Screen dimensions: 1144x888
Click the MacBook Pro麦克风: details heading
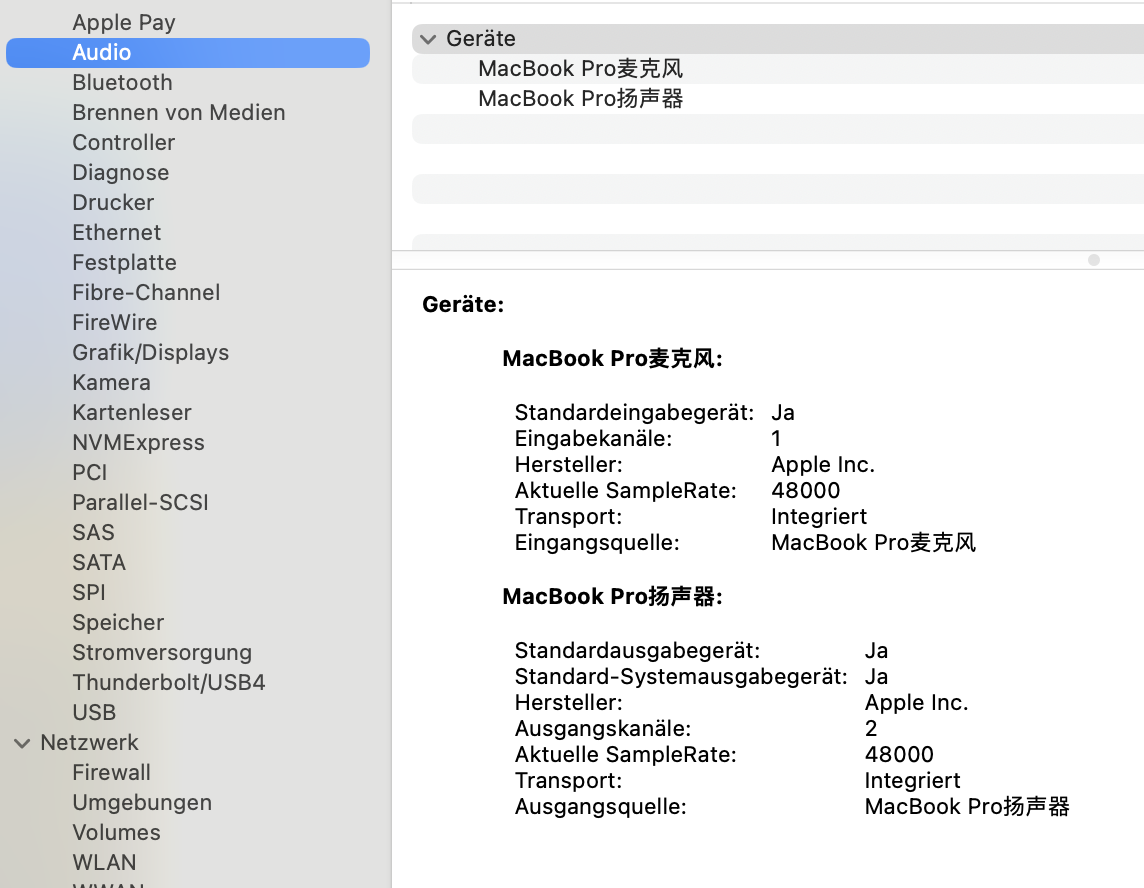(x=613, y=359)
